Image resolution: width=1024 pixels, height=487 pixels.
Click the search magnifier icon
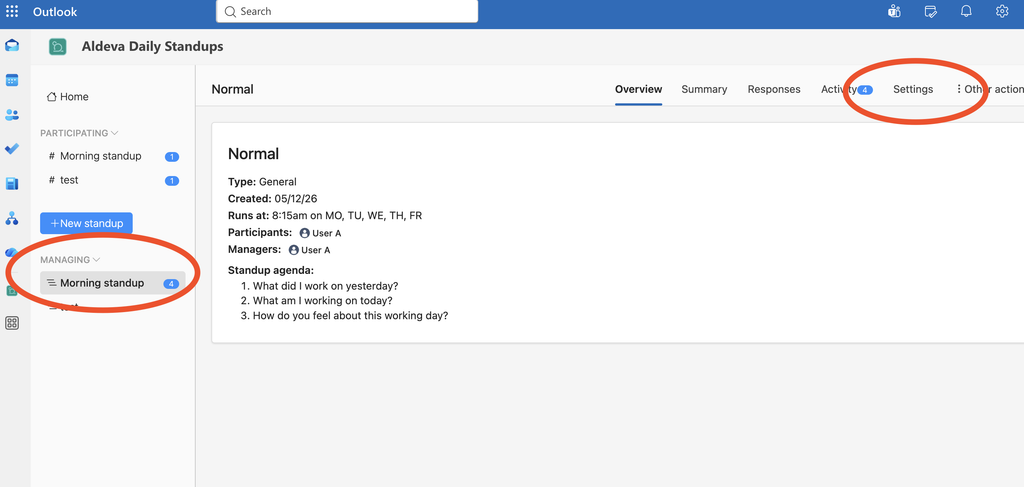(230, 12)
